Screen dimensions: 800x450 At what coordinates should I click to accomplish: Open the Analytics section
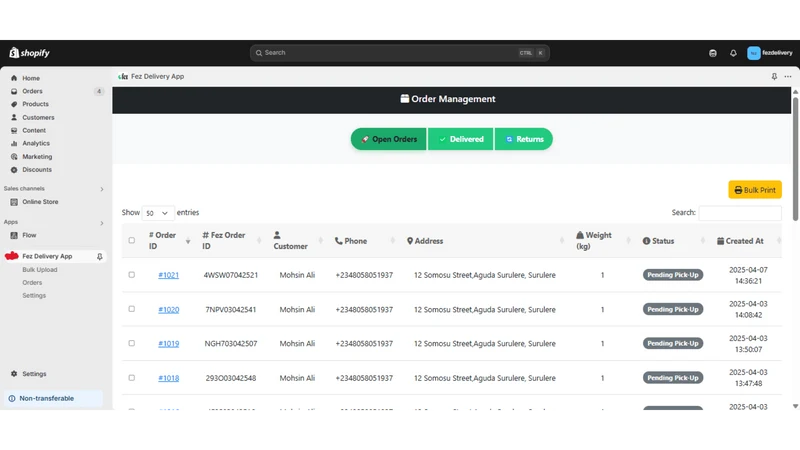click(x=36, y=143)
